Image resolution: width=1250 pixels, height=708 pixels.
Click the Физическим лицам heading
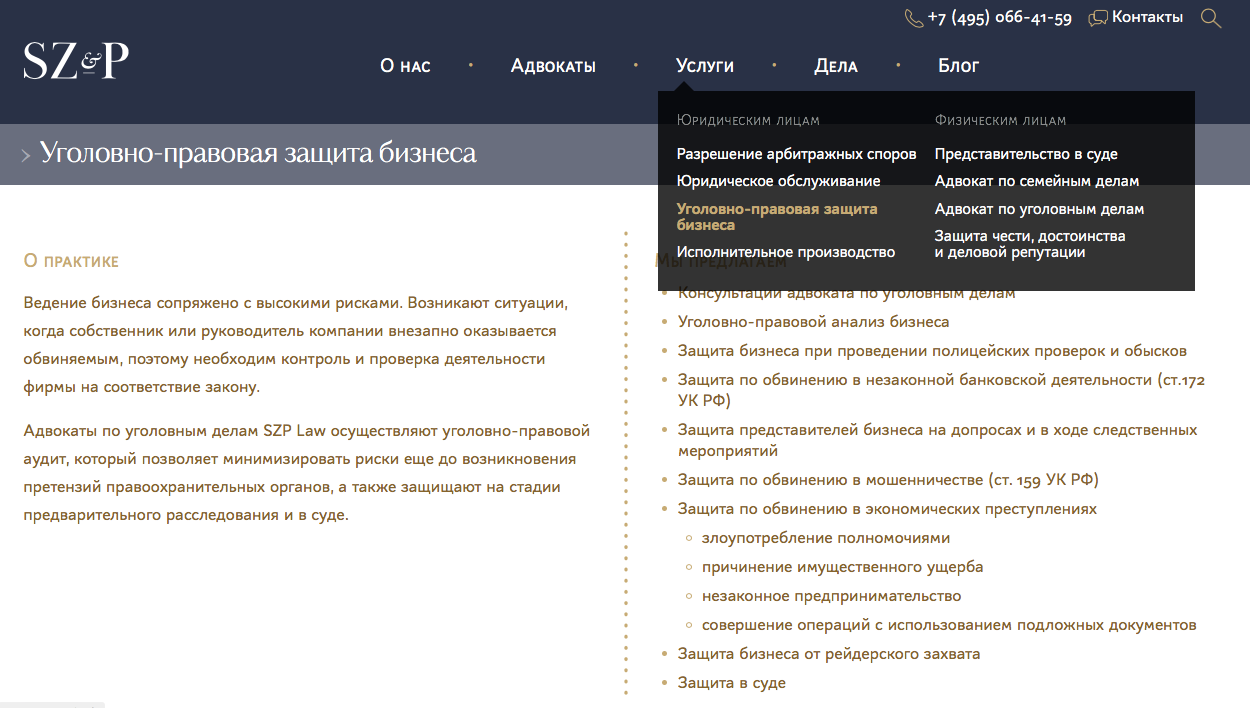pyautogui.click(x=1001, y=120)
